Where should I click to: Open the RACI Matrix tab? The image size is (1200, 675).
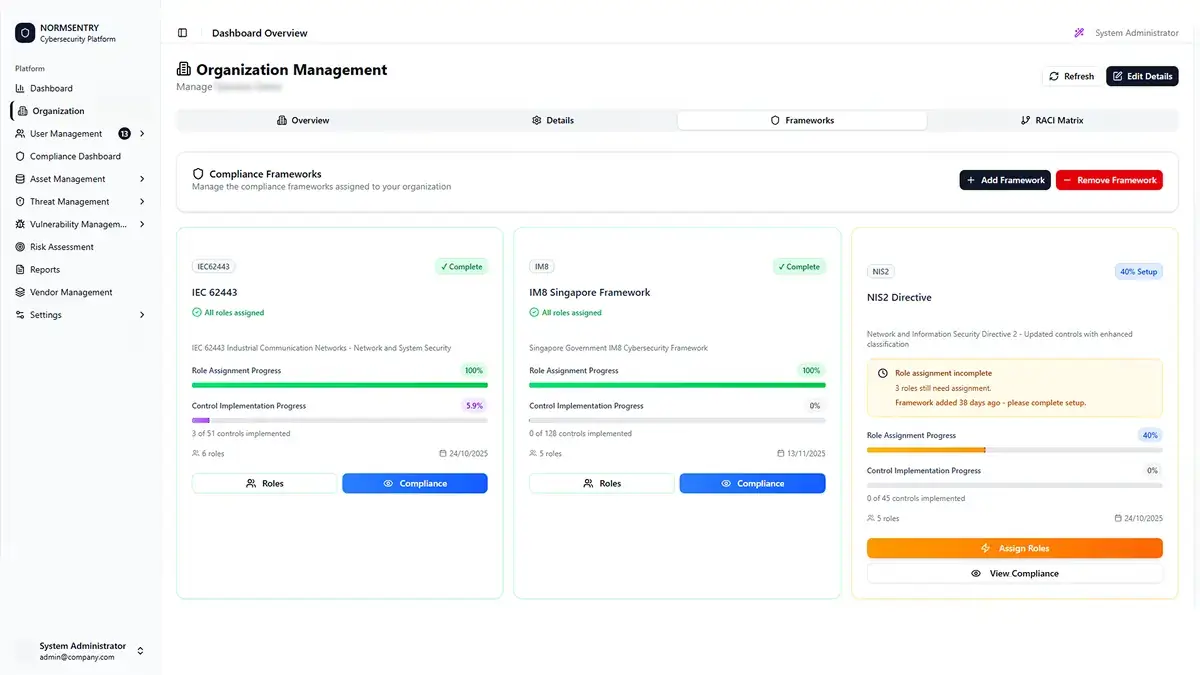click(x=1051, y=120)
